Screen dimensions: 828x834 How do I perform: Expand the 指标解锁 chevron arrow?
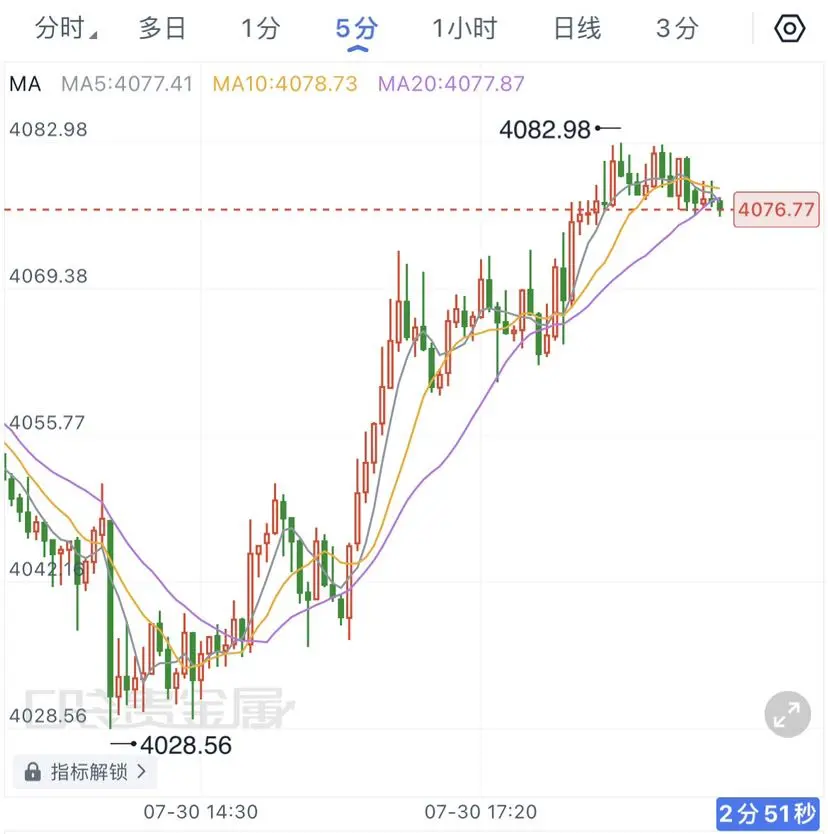(141, 771)
